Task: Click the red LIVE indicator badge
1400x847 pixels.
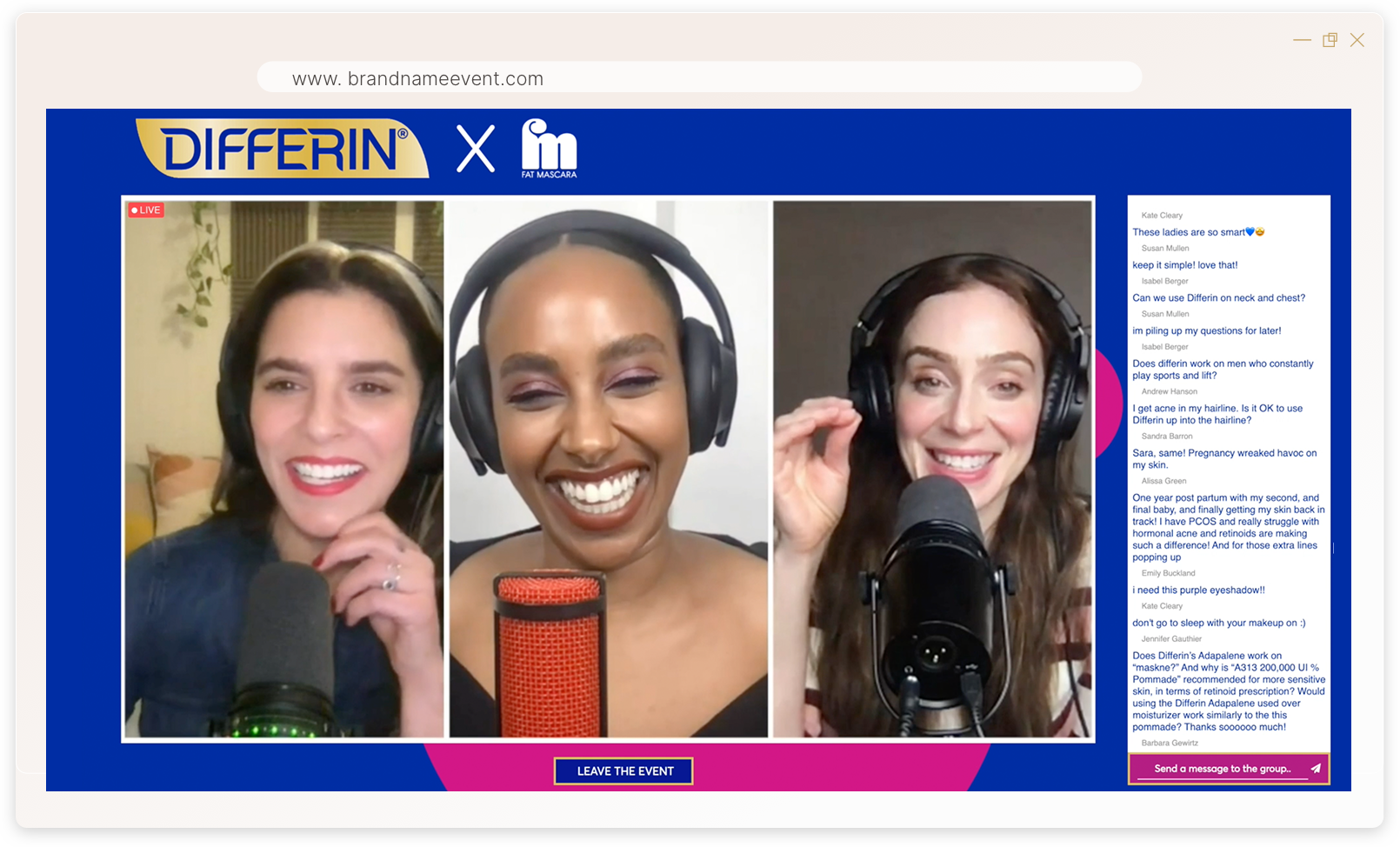Action: pos(146,210)
